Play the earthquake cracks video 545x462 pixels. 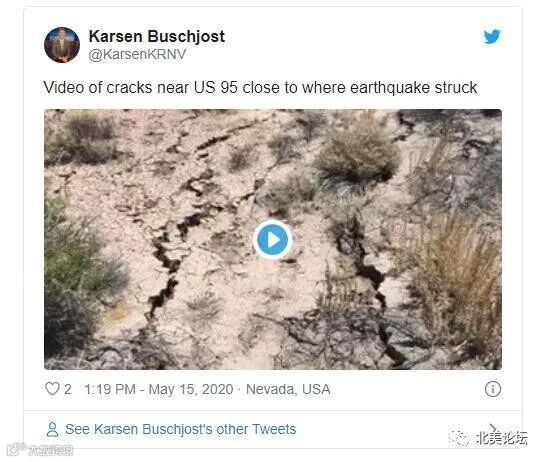(x=272, y=240)
